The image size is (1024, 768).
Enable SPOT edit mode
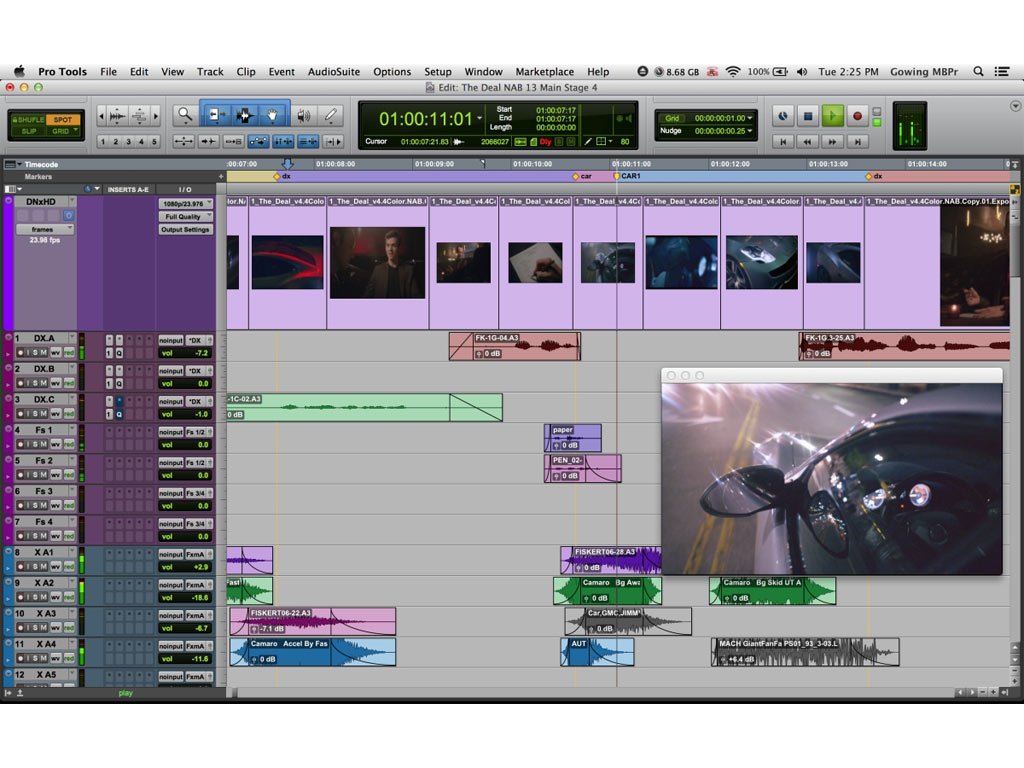click(62, 120)
